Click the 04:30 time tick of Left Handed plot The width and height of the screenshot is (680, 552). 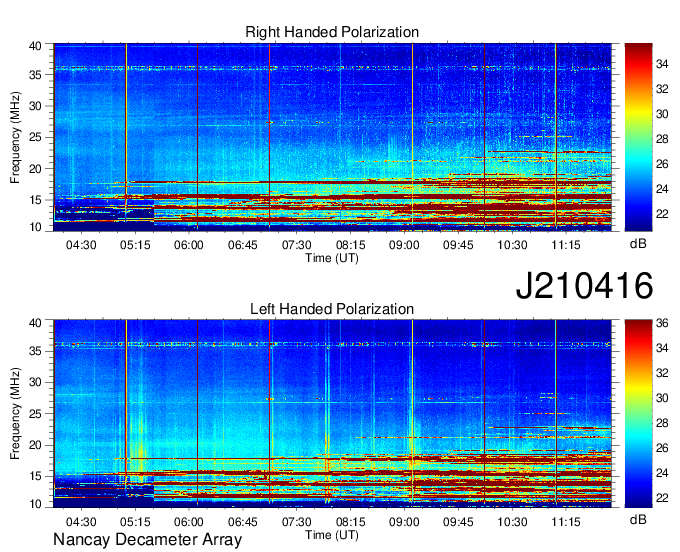coord(81,522)
